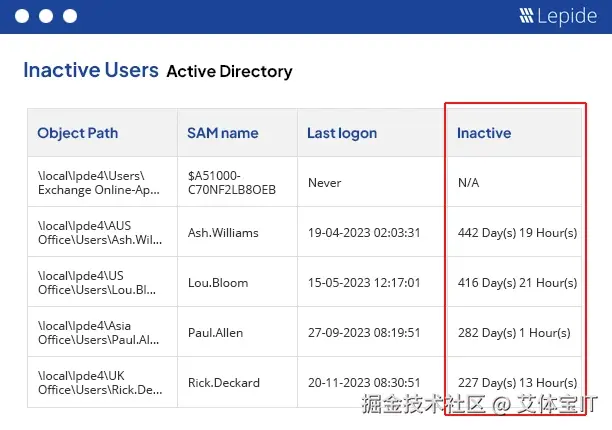Click 416 Day(s) 21 Hour(s) value

tap(518, 283)
